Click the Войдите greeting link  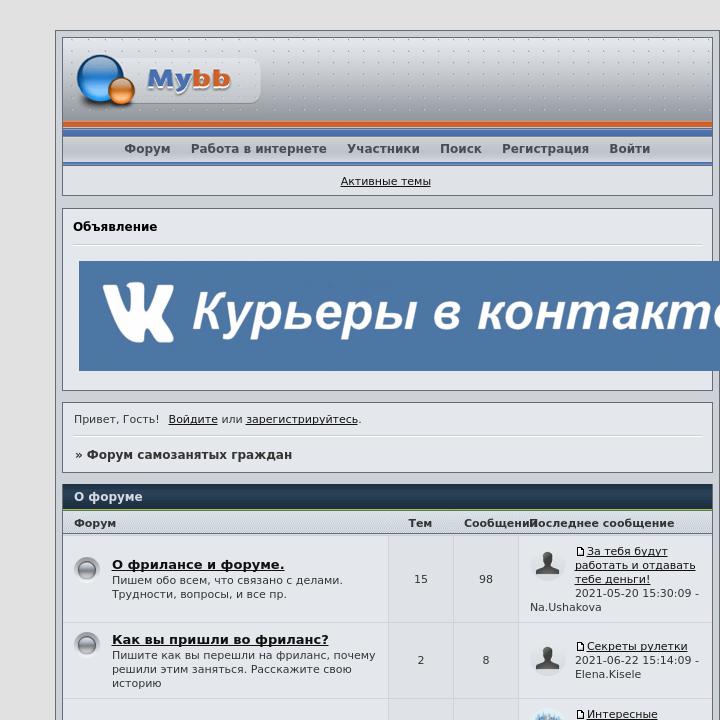pyautogui.click(x=193, y=419)
